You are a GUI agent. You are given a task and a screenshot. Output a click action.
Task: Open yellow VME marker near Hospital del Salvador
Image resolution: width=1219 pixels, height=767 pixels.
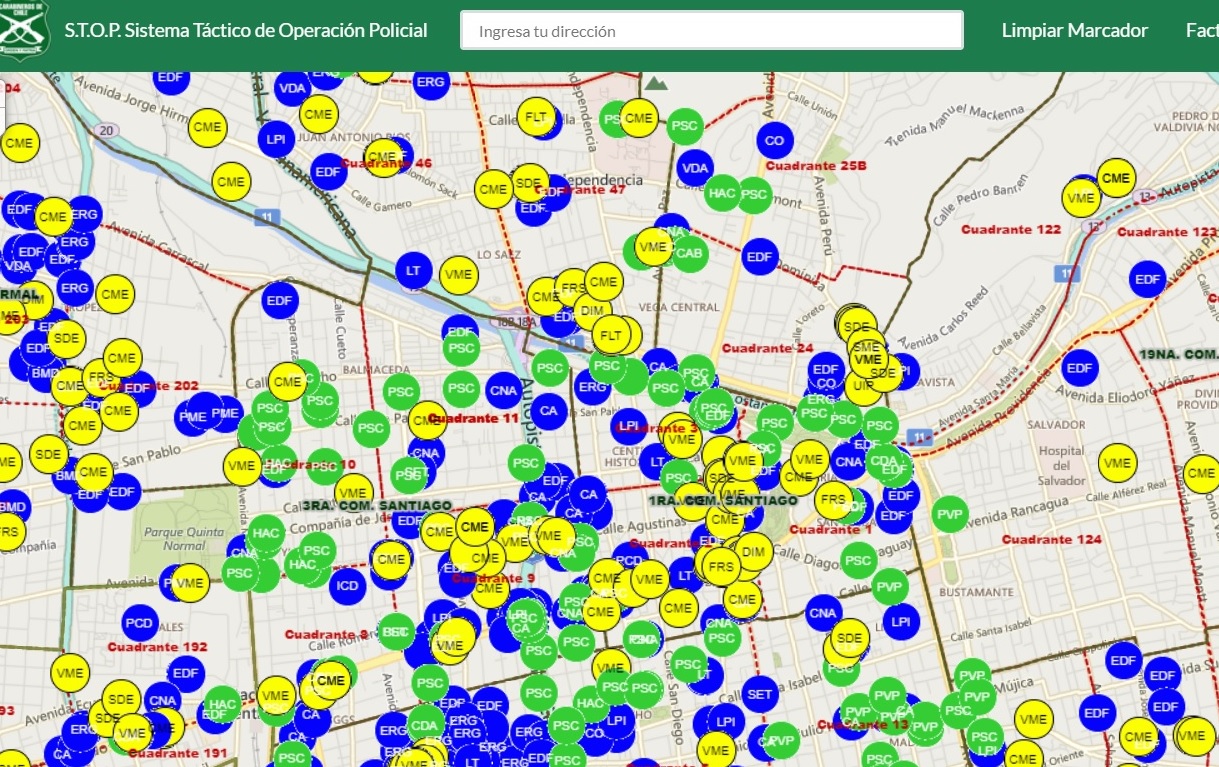1117,463
